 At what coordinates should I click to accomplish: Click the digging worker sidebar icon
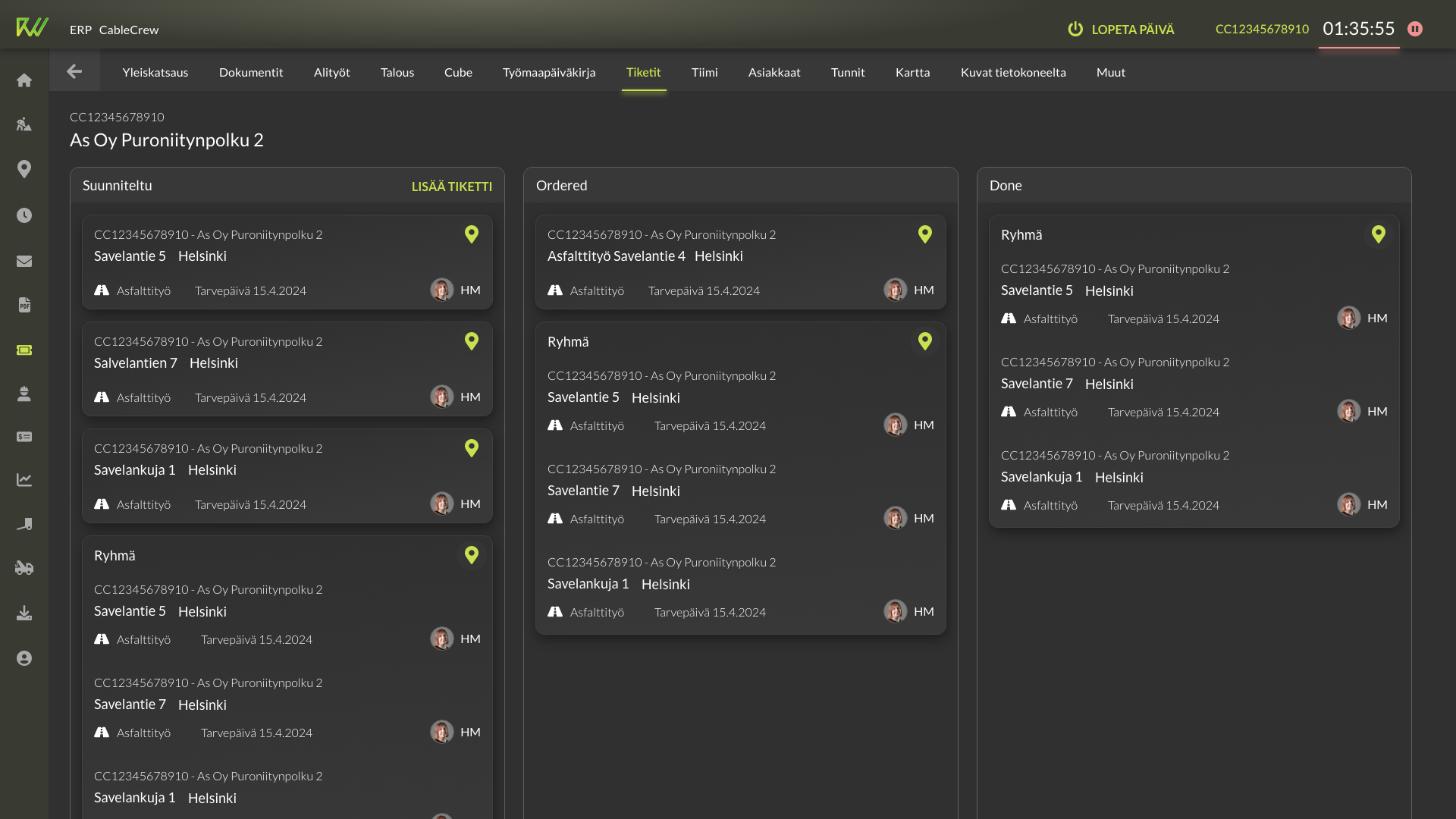click(24, 124)
